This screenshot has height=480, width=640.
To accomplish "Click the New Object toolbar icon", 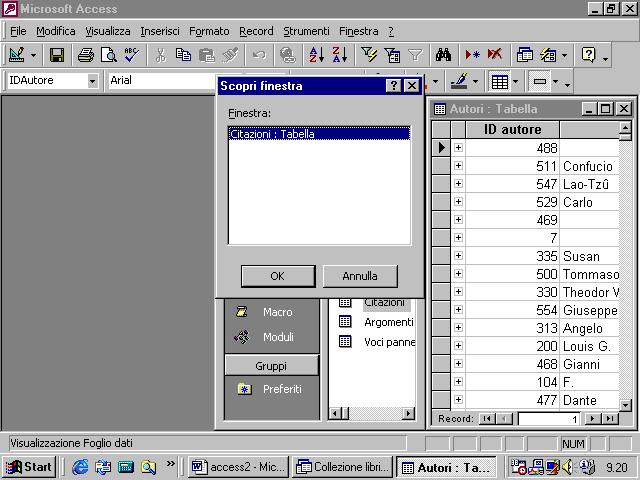I will pos(548,55).
